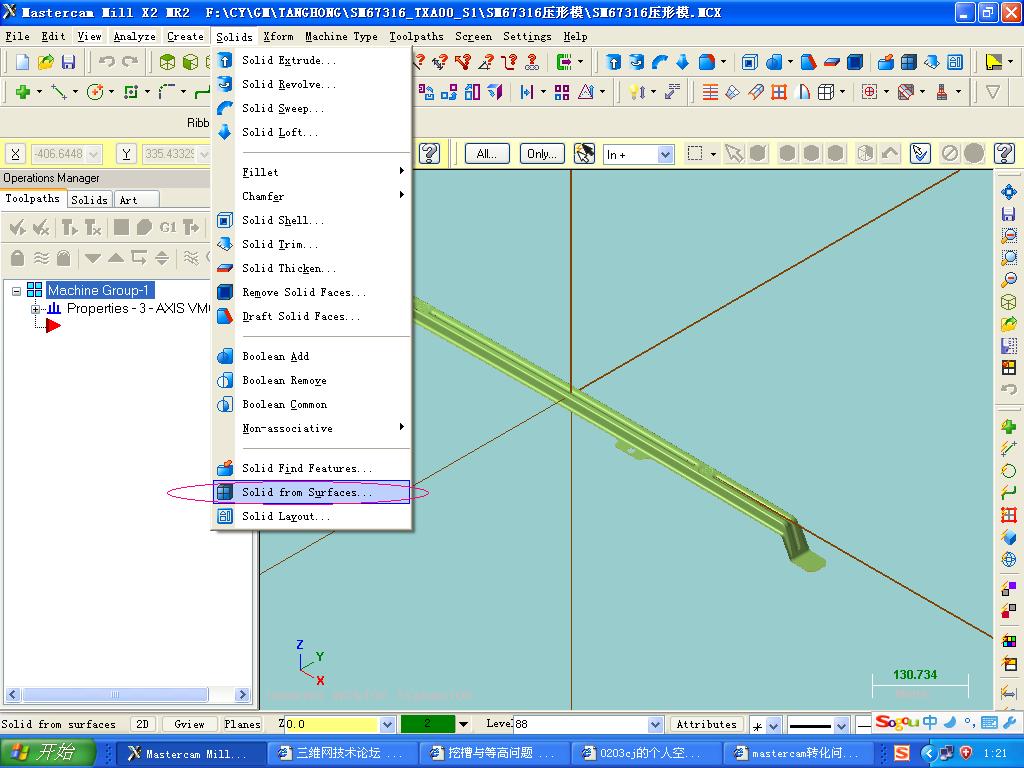Click the Create Line icon
The width and height of the screenshot is (1024, 768).
coord(59,92)
